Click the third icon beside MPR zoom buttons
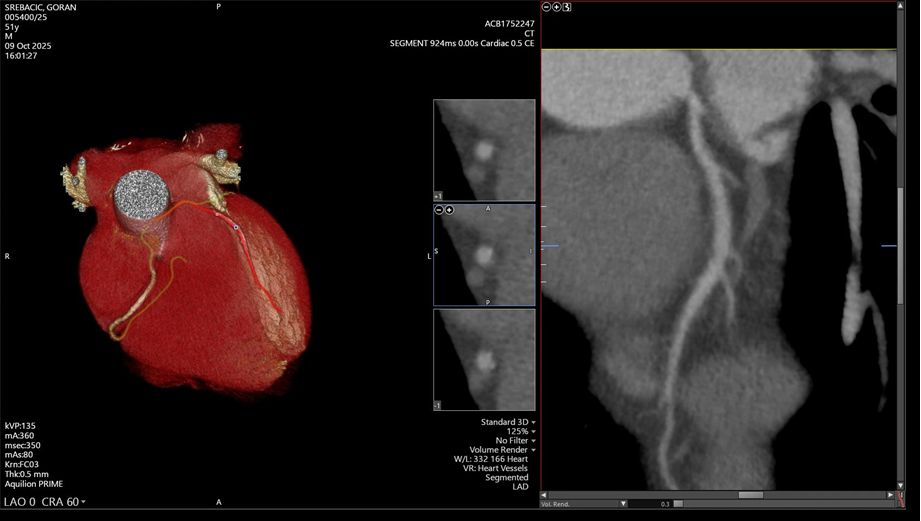The height and width of the screenshot is (521, 921). (x=567, y=7)
